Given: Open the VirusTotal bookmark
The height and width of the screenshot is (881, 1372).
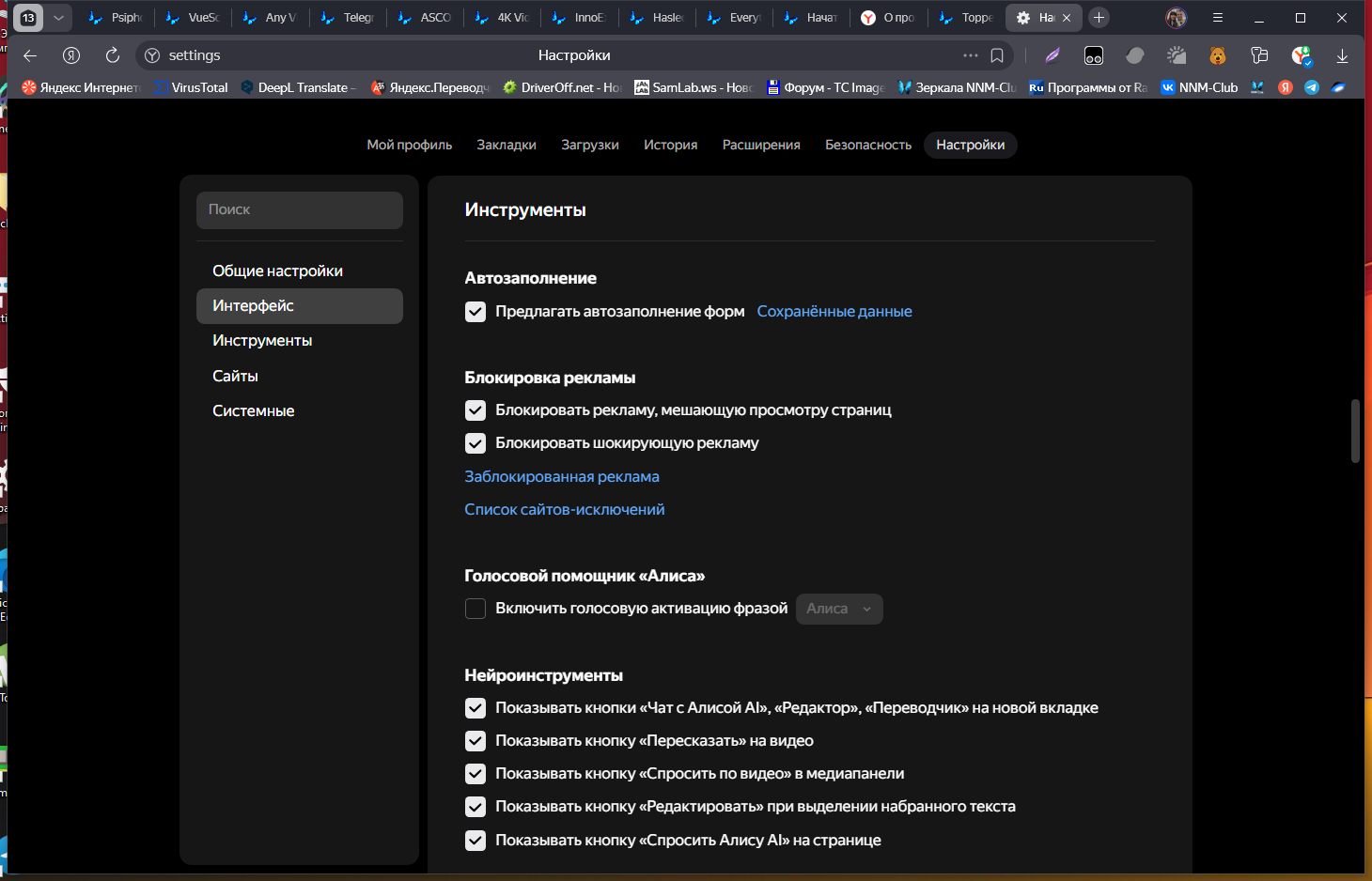Looking at the screenshot, I should [x=192, y=87].
